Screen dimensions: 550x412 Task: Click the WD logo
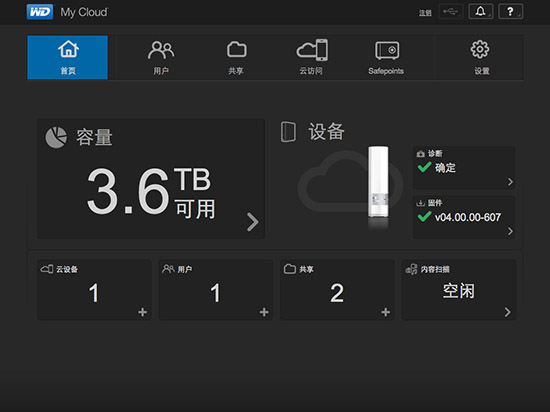[x=40, y=12]
